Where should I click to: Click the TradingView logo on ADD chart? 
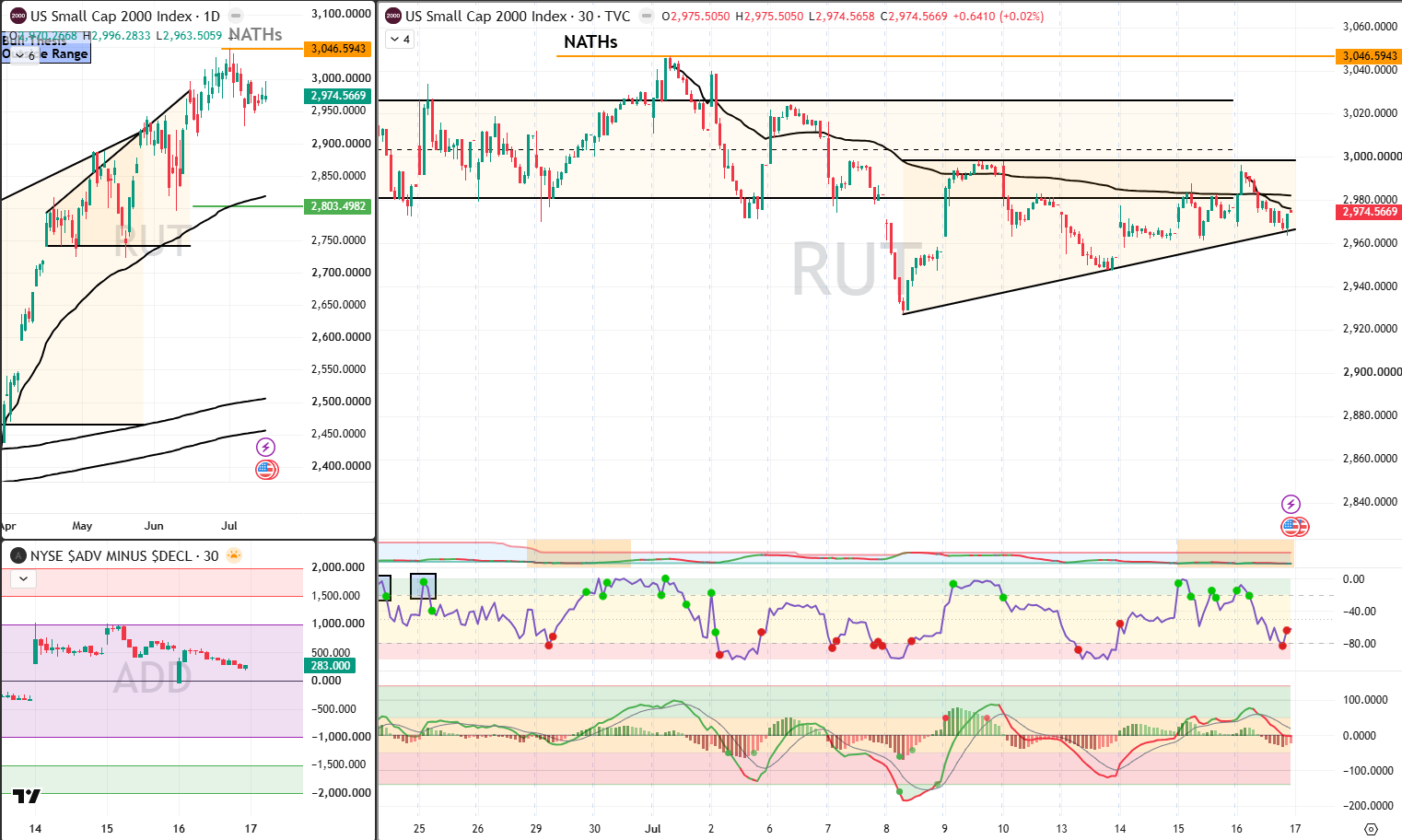27,796
